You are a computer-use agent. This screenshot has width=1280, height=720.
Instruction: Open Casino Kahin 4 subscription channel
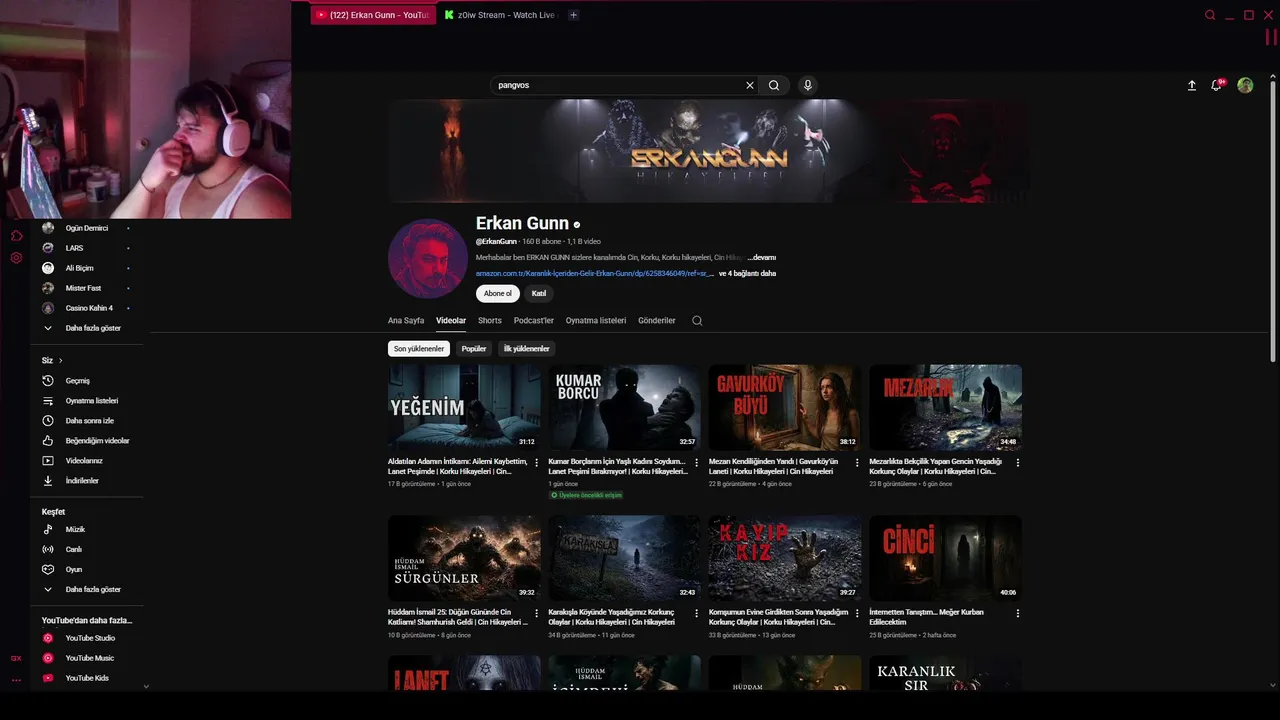tap(88, 308)
